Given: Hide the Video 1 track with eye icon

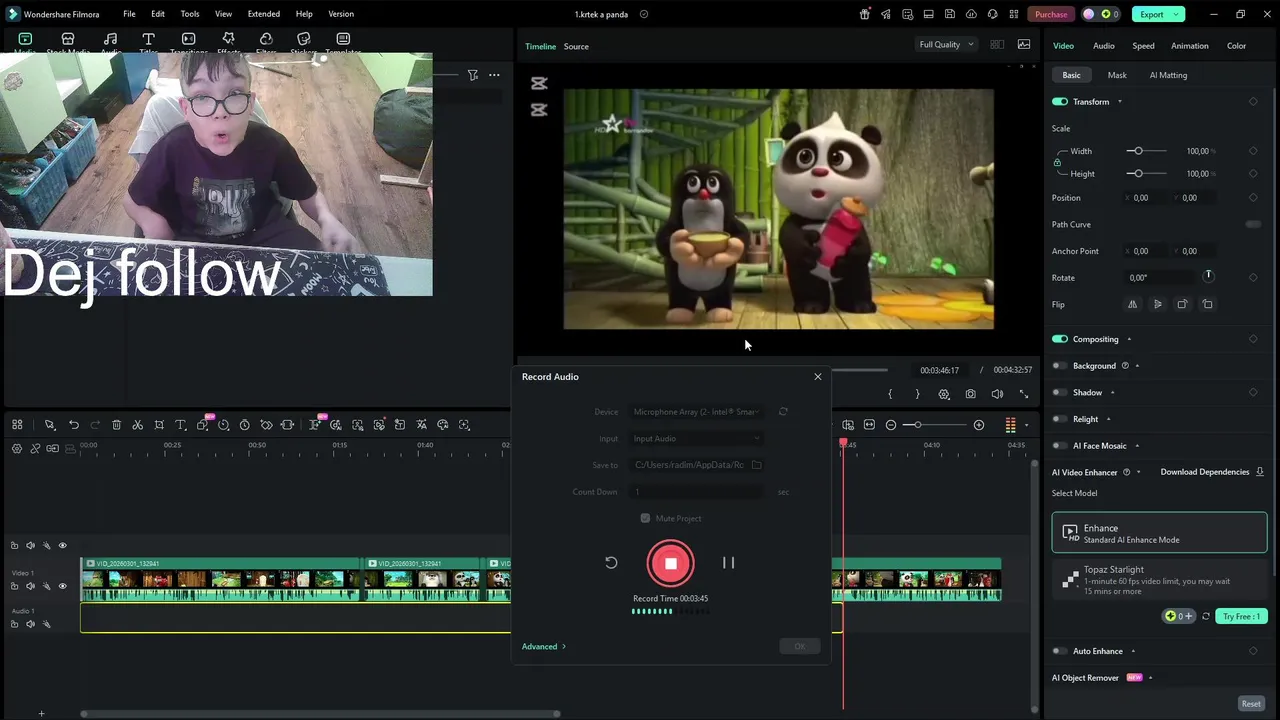Looking at the screenshot, I should pyautogui.click(x=62, y=586).
